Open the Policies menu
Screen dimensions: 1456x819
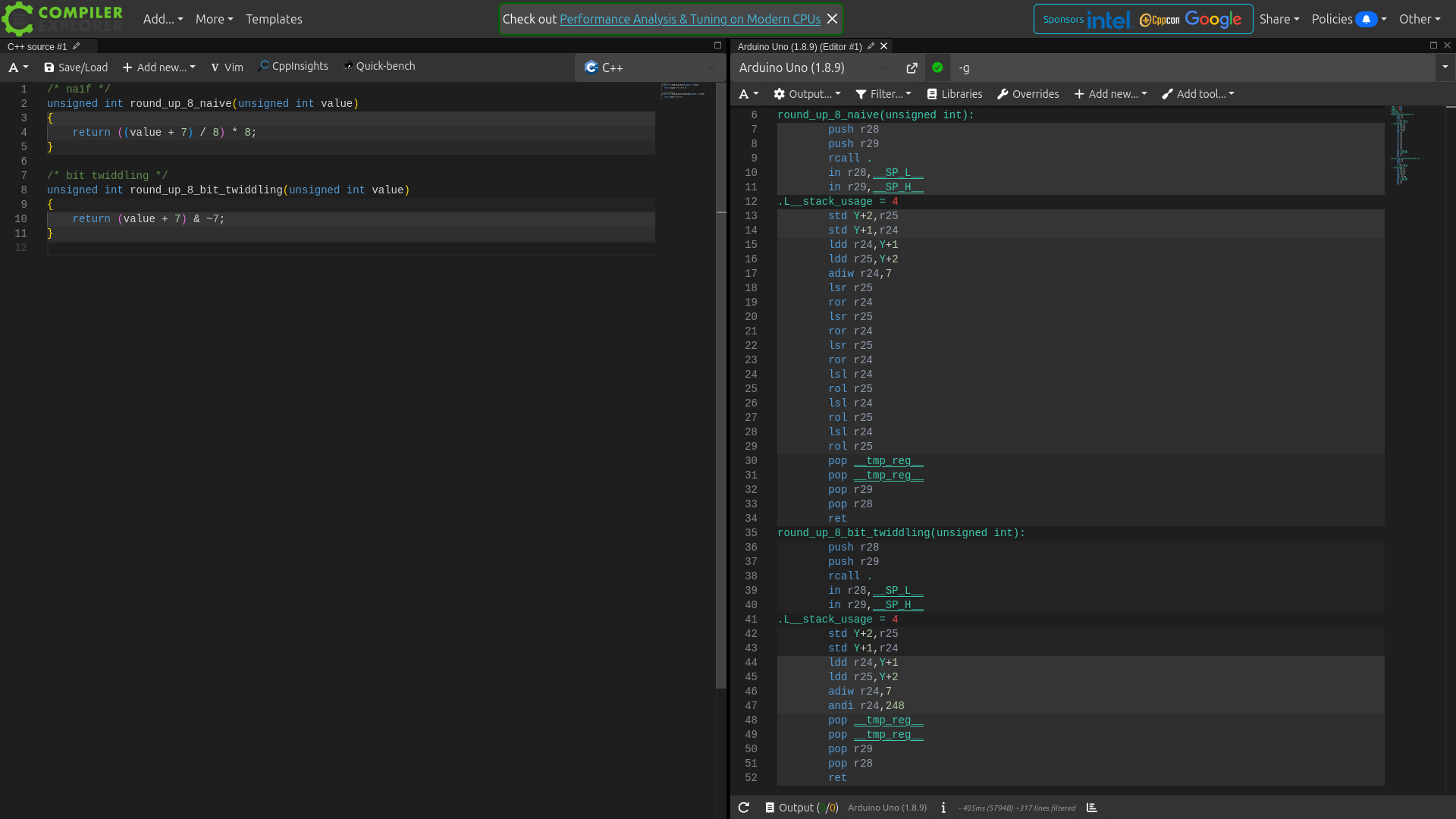(x=1349, y=19)
